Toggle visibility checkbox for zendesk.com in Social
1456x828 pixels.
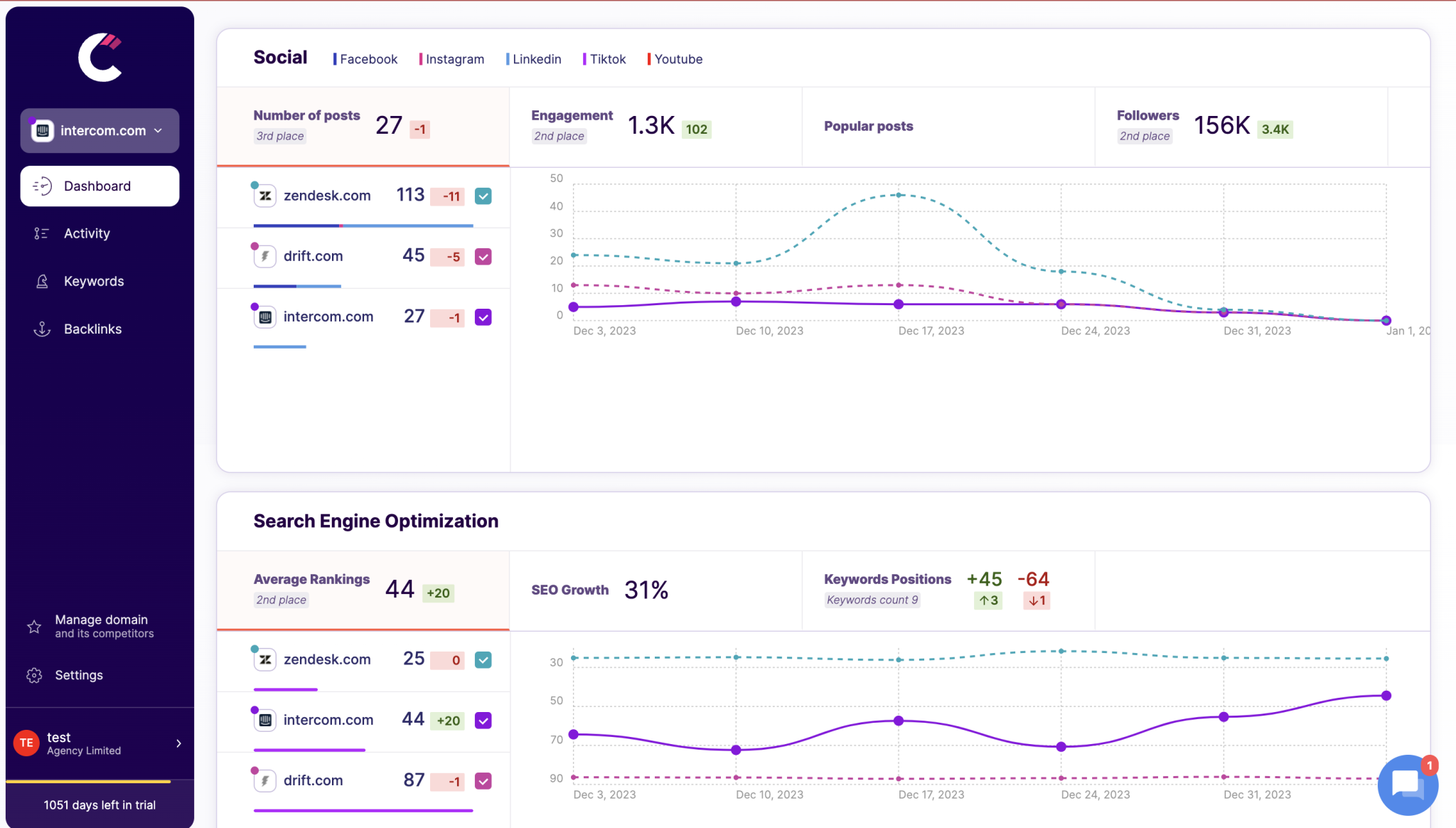(x=483, y=196)
